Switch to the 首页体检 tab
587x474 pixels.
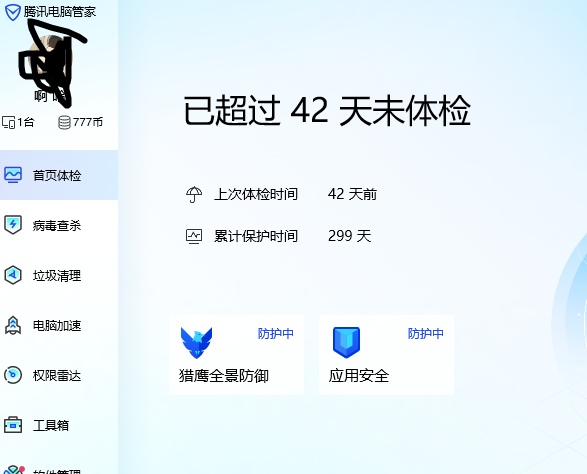[x=59, y=175]
